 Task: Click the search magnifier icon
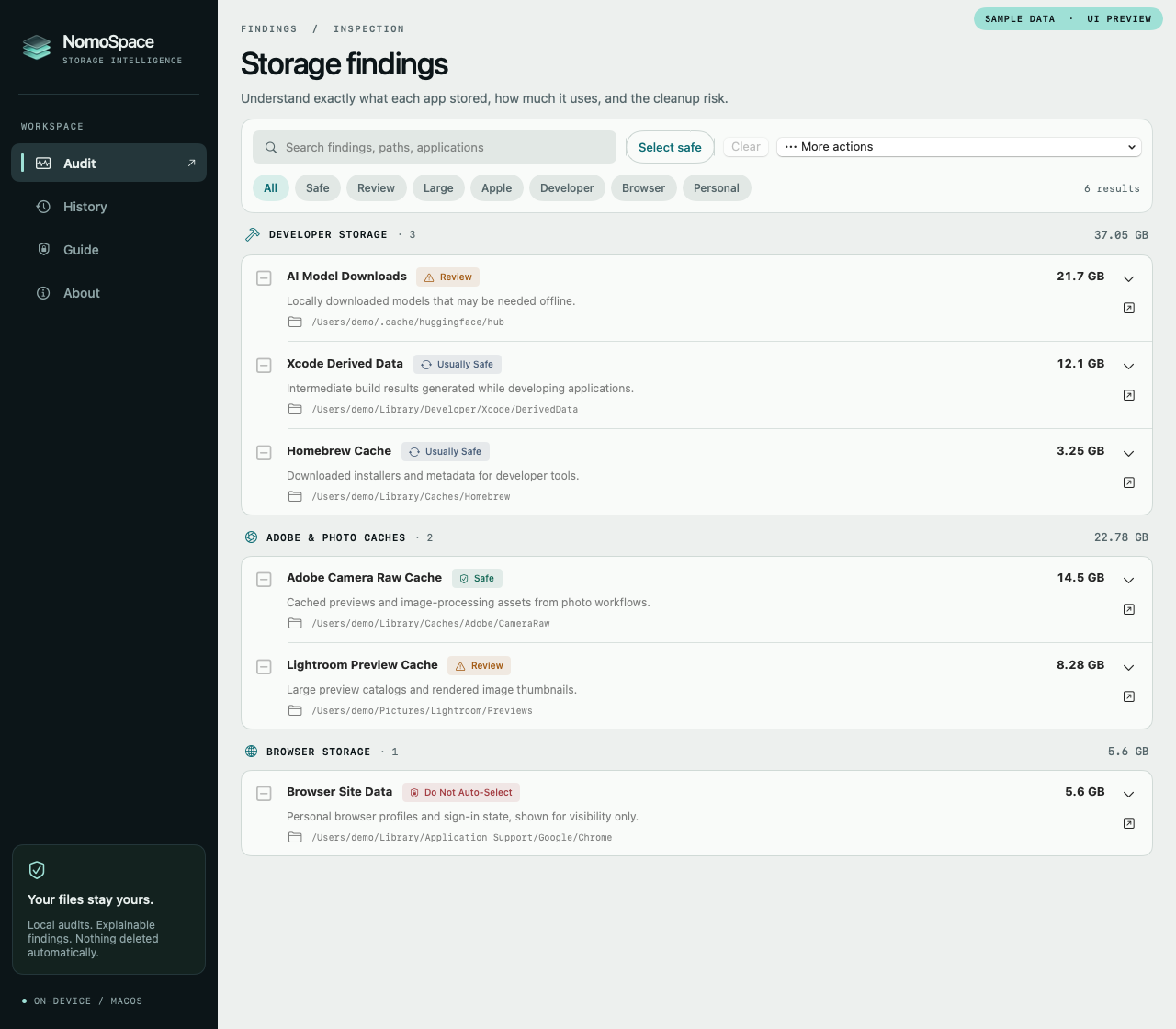click(271, 147)
